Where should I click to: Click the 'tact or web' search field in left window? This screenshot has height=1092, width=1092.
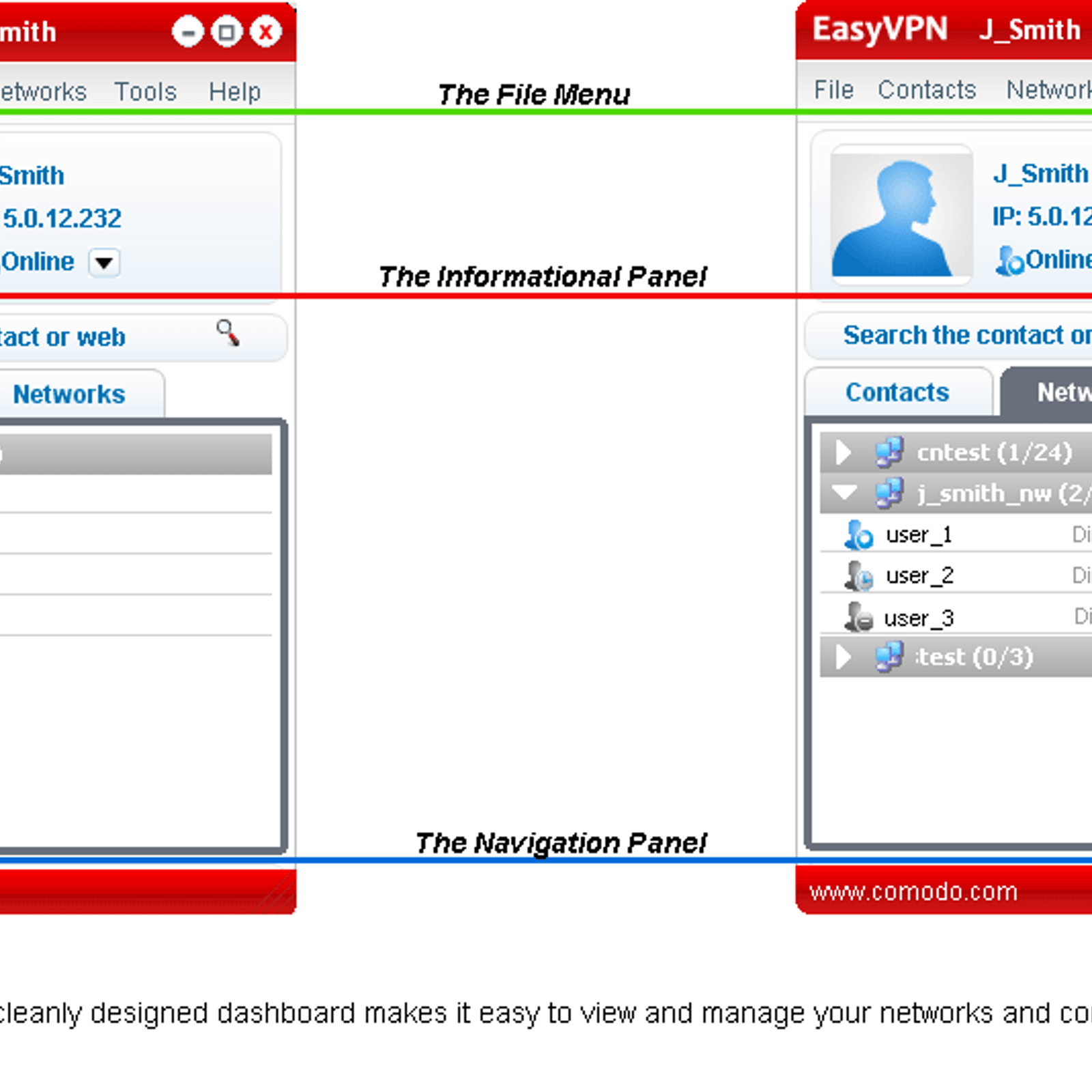142,337
